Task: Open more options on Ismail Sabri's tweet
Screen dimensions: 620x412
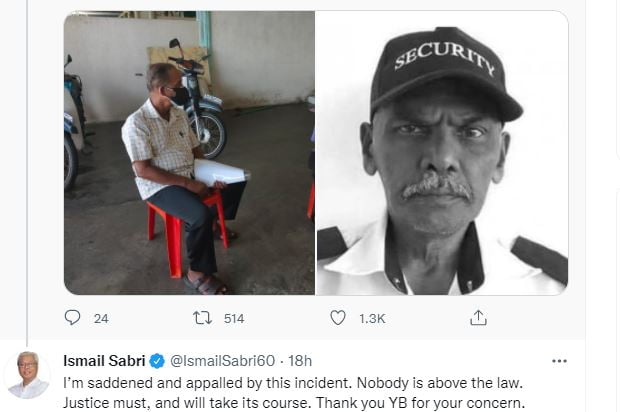Action: pos(557,360)
